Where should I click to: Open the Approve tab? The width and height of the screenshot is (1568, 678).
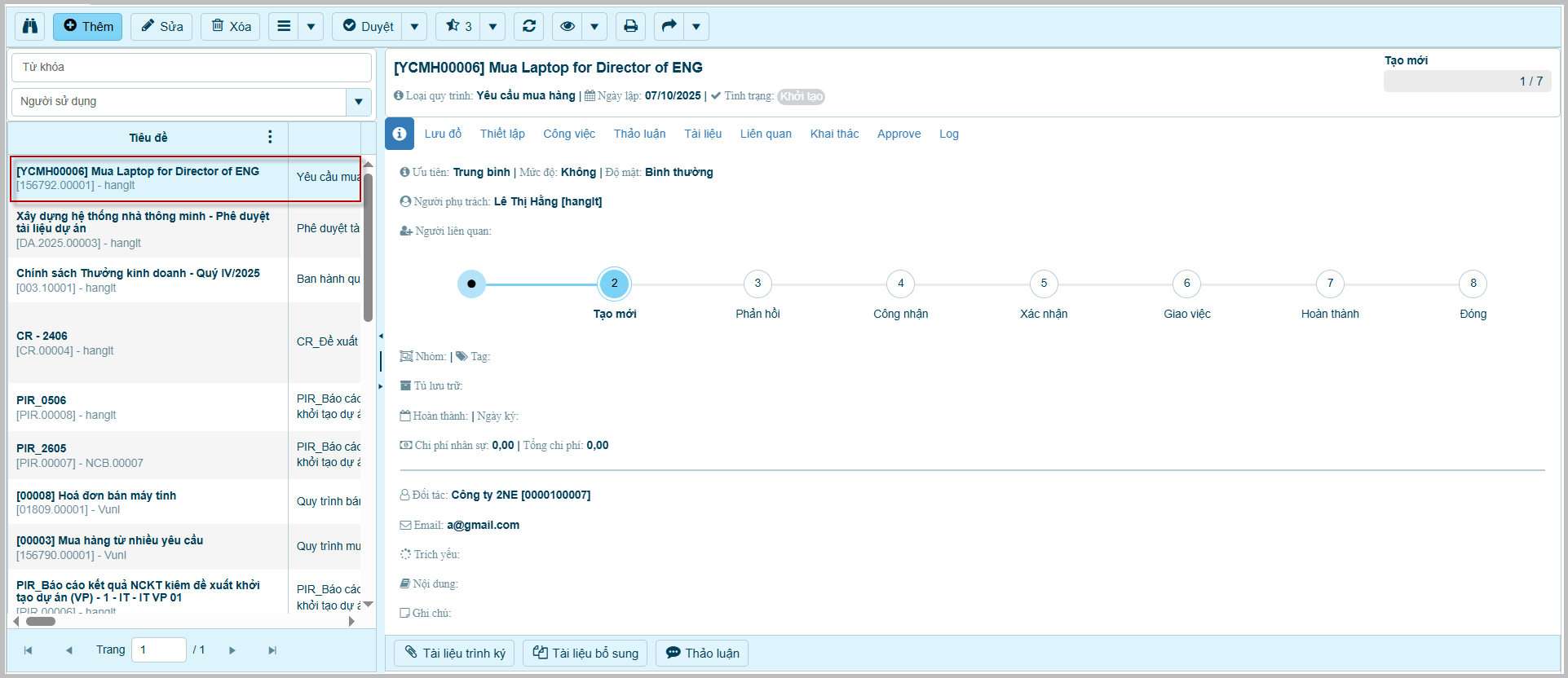tap(899, 134)
